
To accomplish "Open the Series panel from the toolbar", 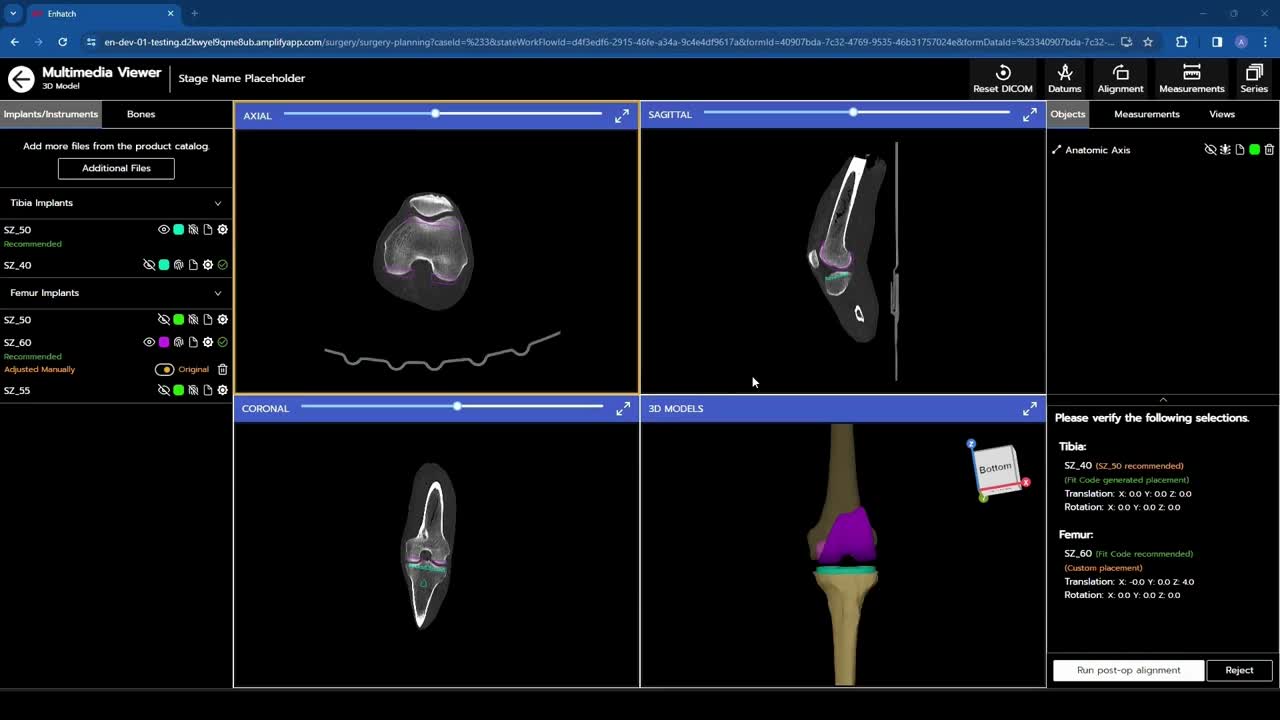I will [x=1253, y=79].
